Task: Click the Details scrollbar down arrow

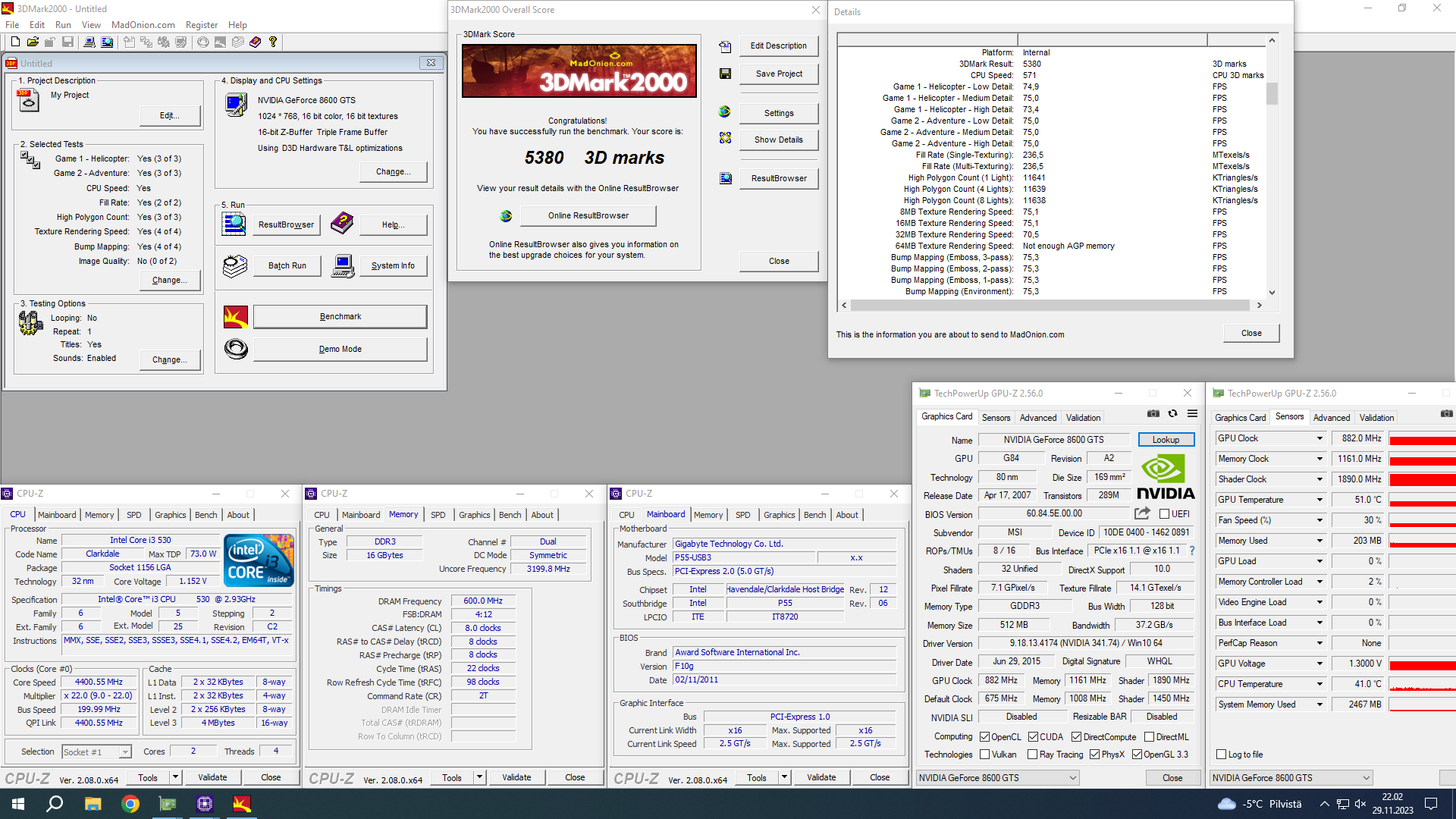Action: (x=1272, y=293)
